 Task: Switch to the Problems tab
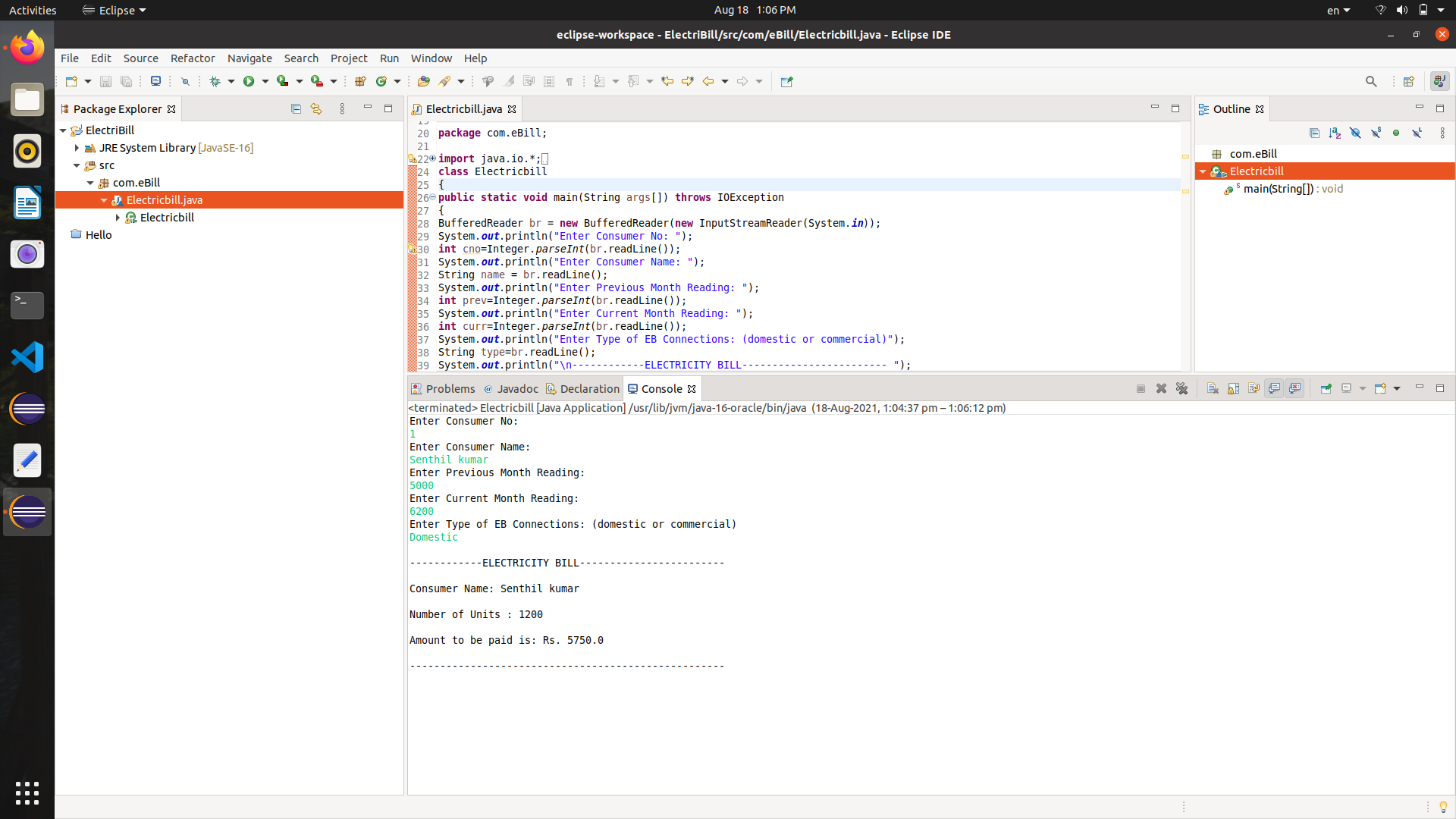click(449, 388)
